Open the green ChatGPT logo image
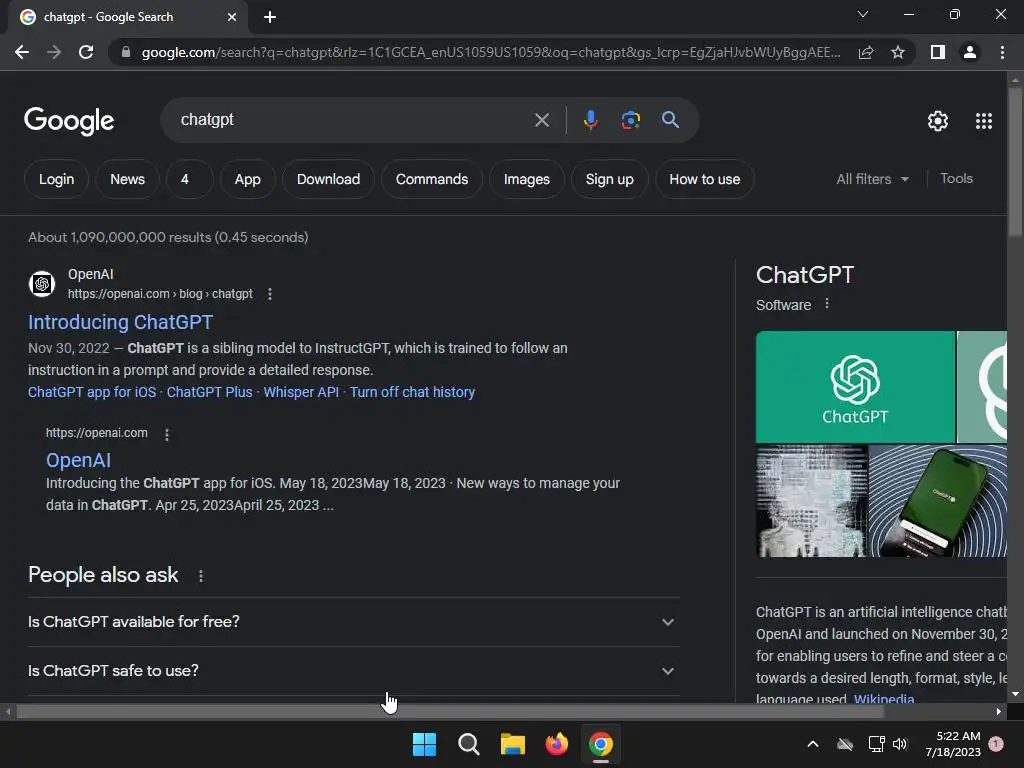Viewport: 1024px width, 768px height. [x=855, y=387]
